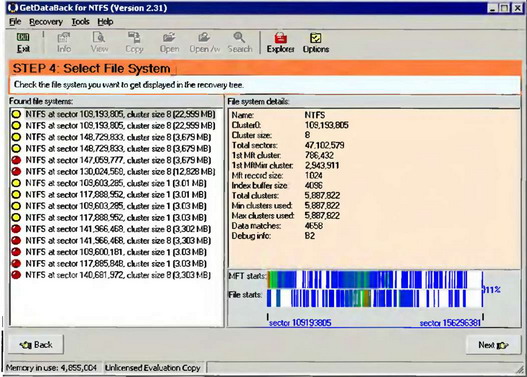Click the 1st Mft cluster value 786,432
This screenshot has width=527, height=377.
click(x=319, y=155)
